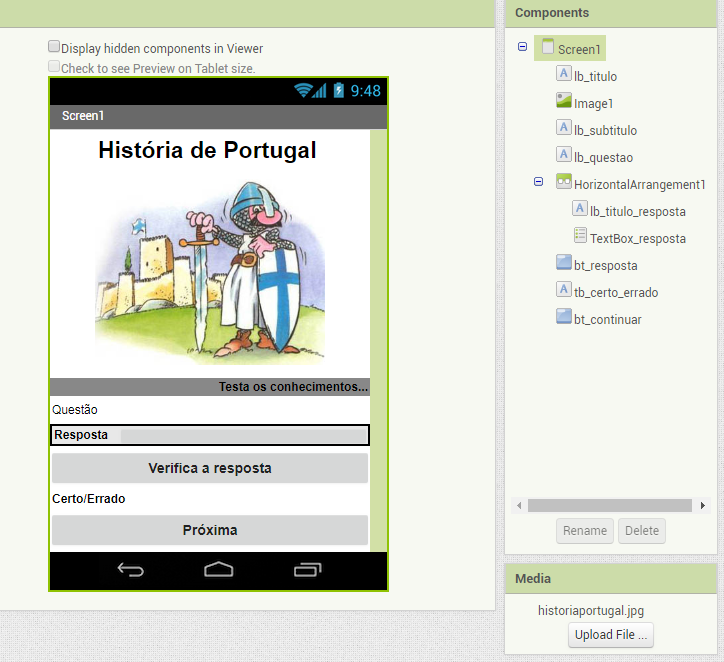724x662 pixels.
Task: Click the phone preview home icon
Action: (x=219, y=570)
